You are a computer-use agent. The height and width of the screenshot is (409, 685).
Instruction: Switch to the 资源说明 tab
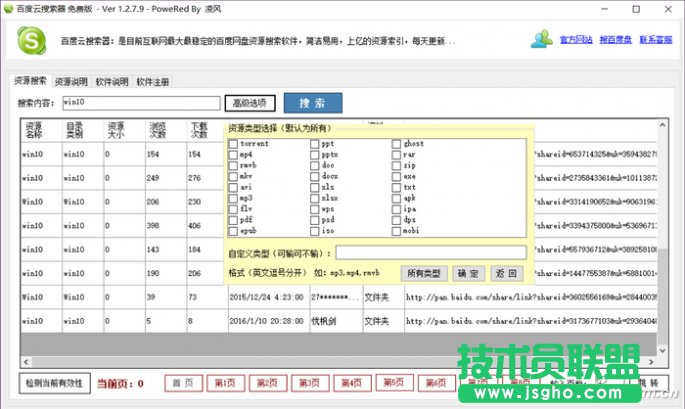71,82
